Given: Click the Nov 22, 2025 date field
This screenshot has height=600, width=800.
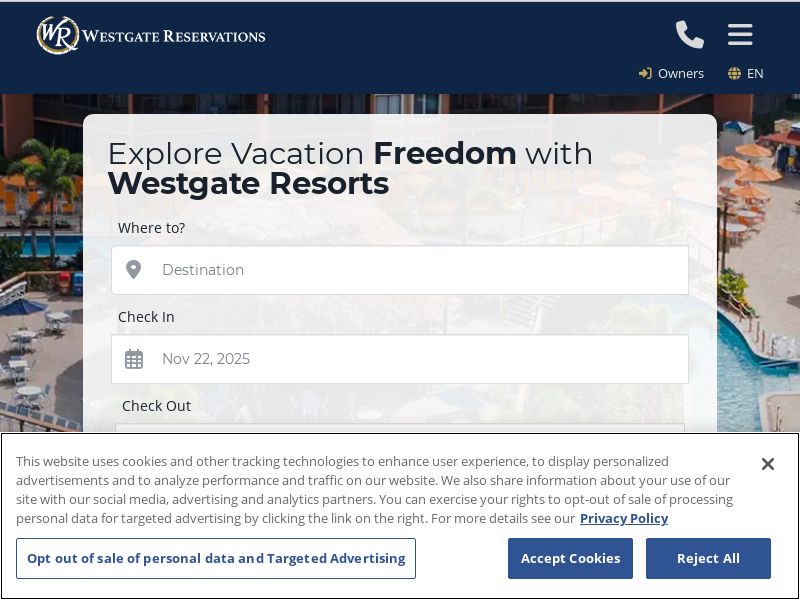Looking at the screenshot, I should [x=400, y=359].
